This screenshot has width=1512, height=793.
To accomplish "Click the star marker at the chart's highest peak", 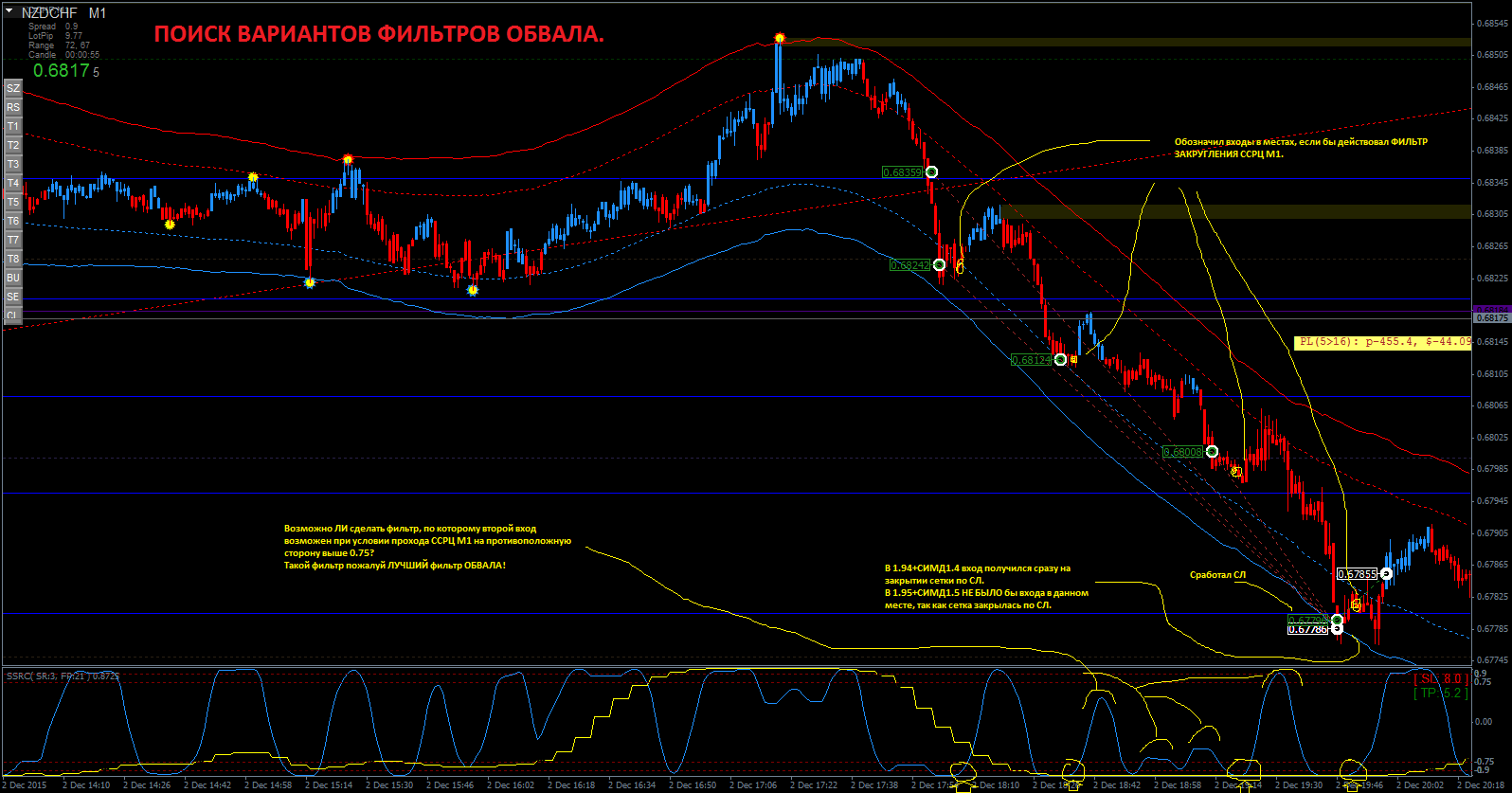I will point(779,38).
